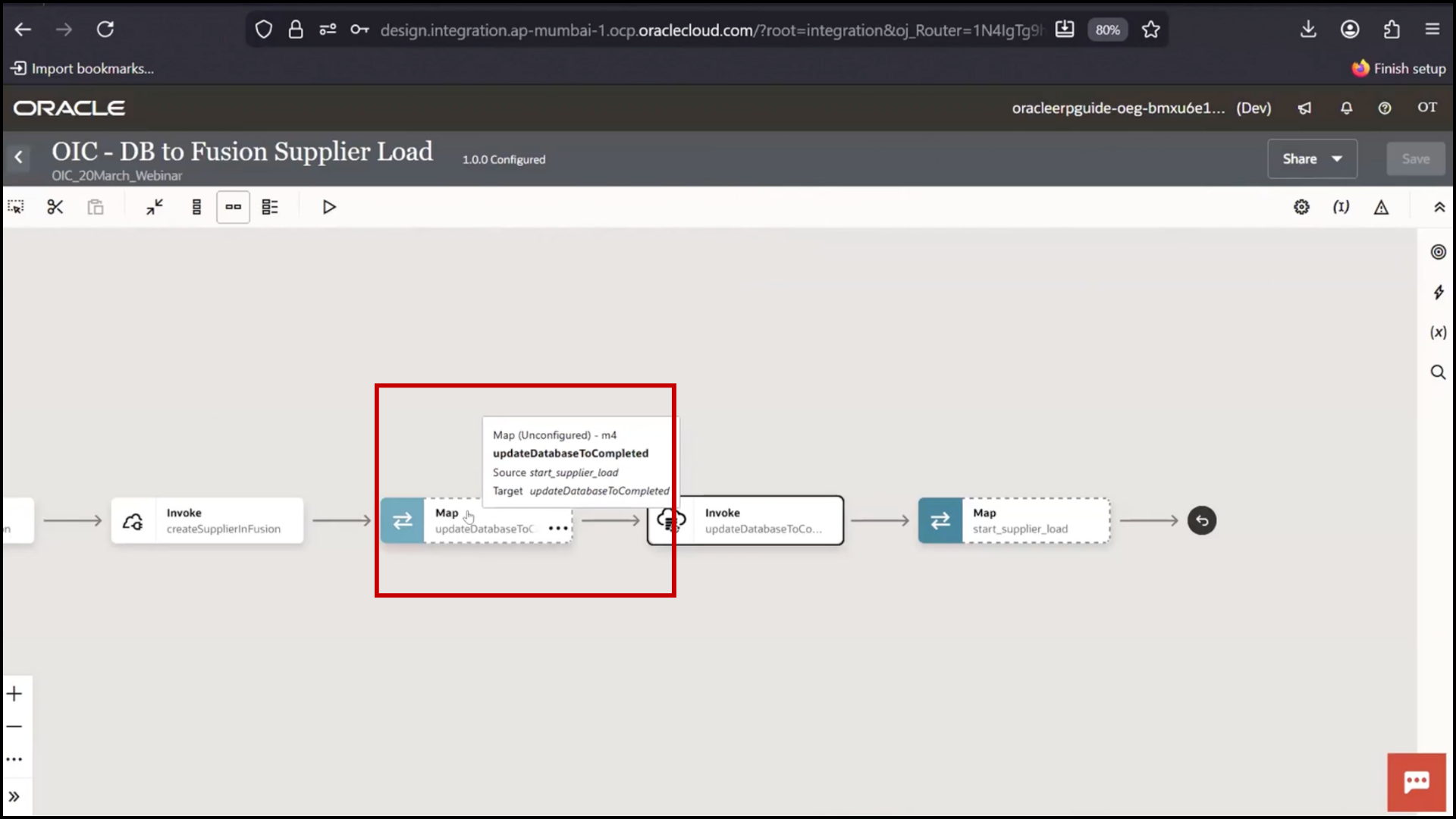Open the browser downloads panel

point(1308,30)
